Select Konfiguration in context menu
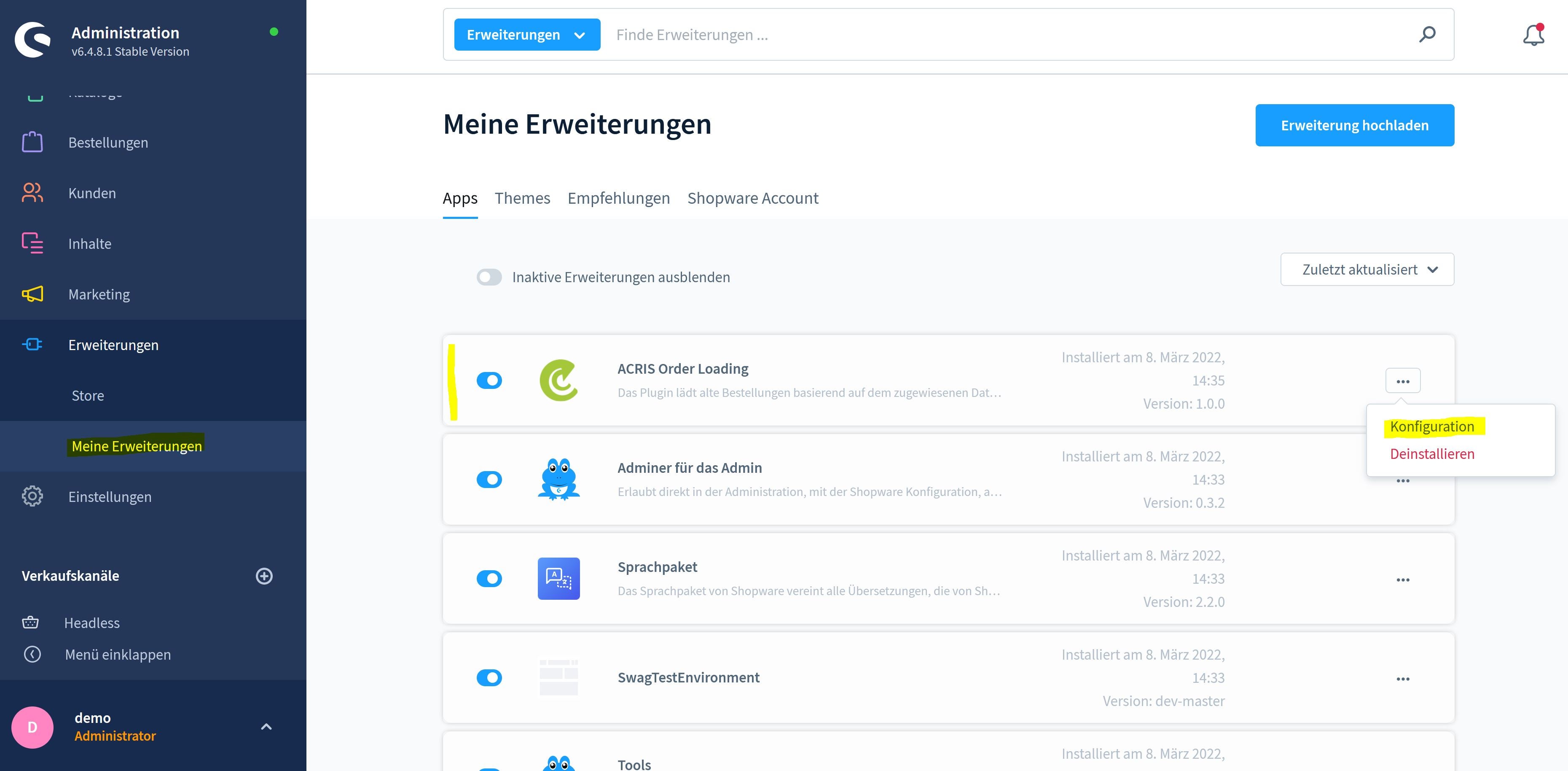 pos(1432,426)
